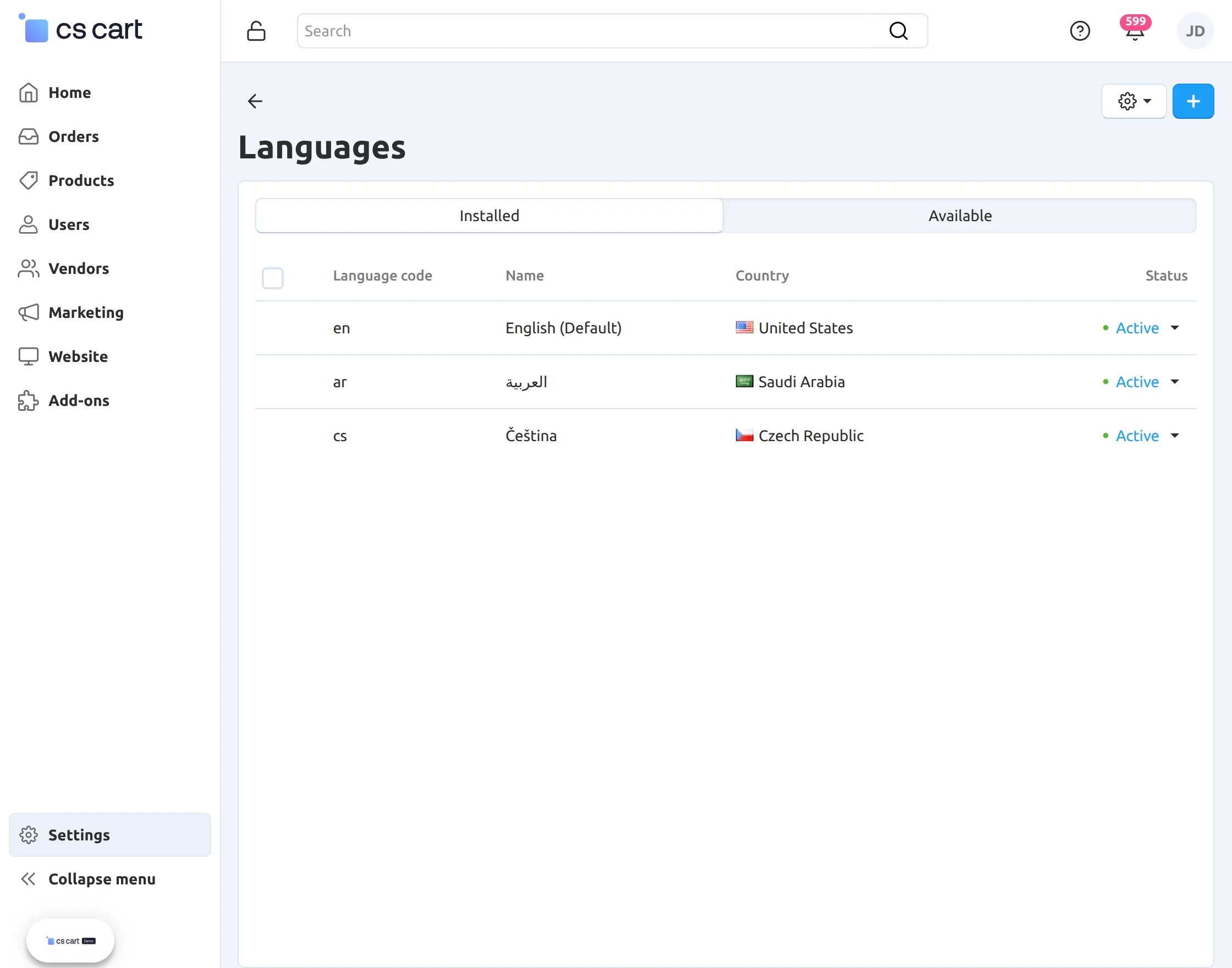Open Products in the sidebar
This screenshot has height=968, width=1232.
click(110, 180)
